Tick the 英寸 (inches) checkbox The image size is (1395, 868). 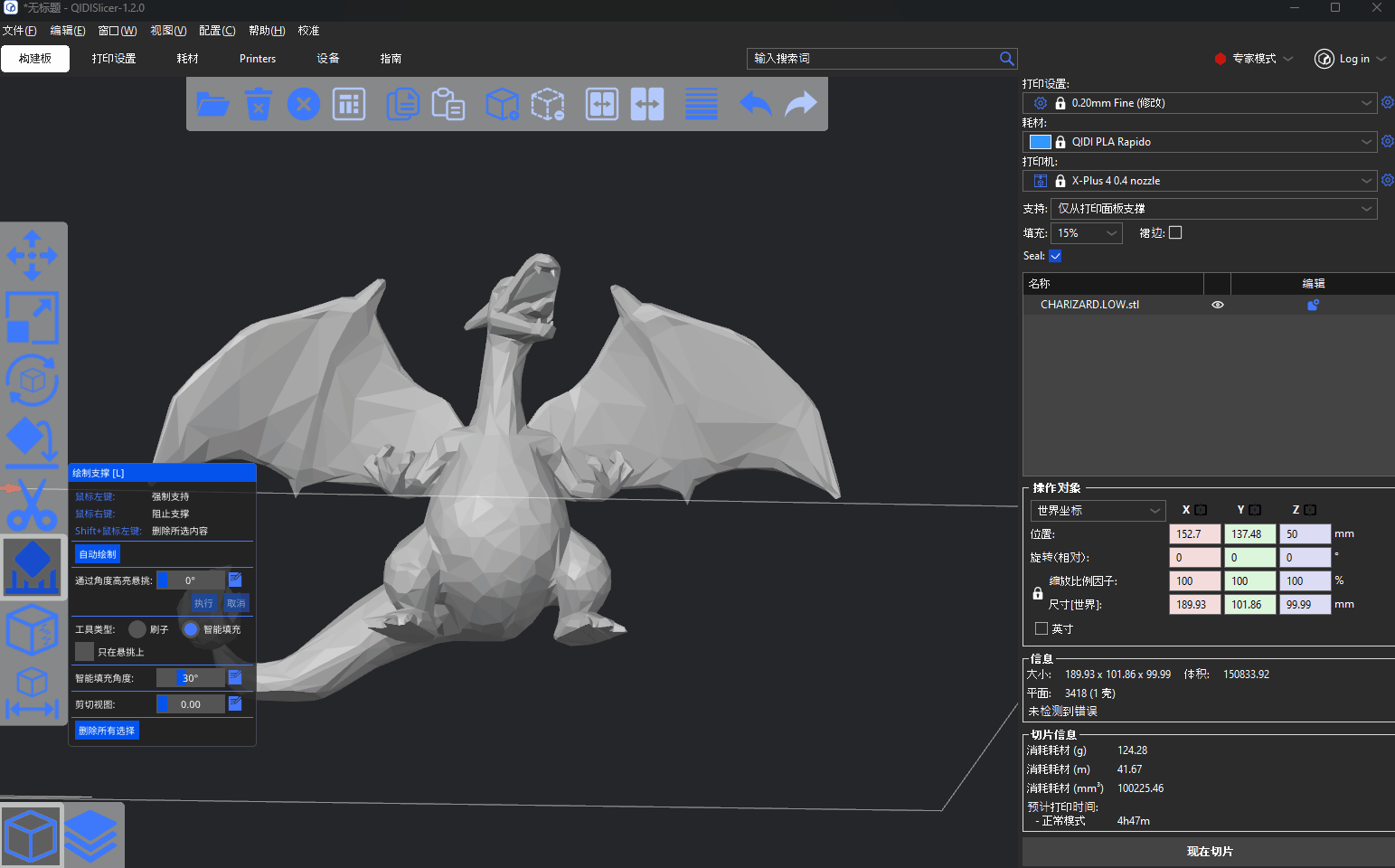[x=1042, y=628]
